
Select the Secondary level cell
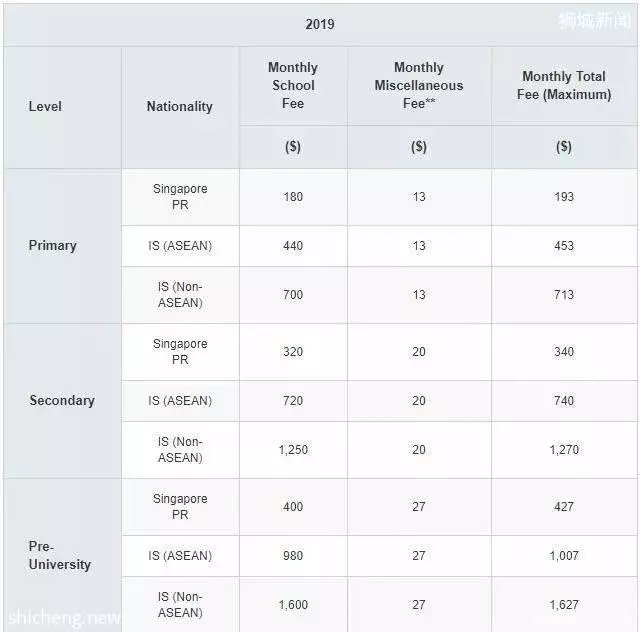click(62, 400)
